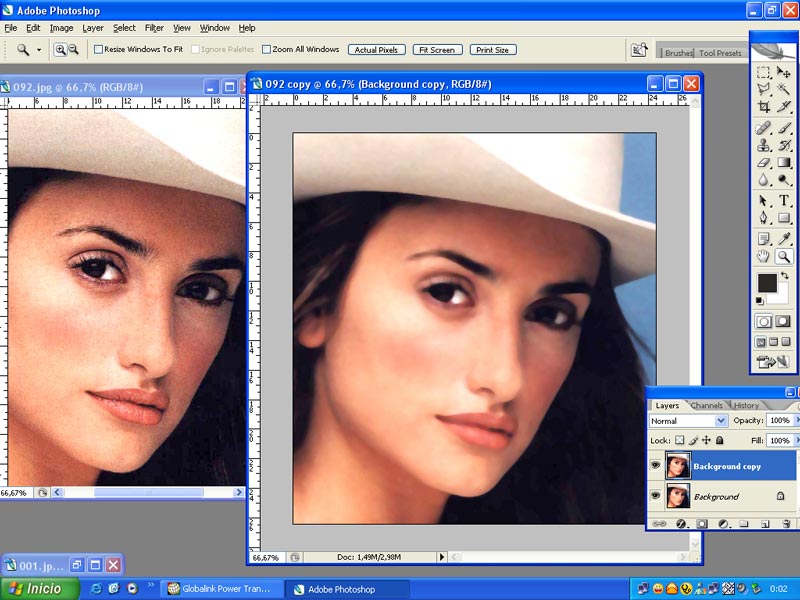This screenshot has width=800, height=600.
Task: Click the delete layer trash icon
Action: pyautogui.click(x=787, y=523)
